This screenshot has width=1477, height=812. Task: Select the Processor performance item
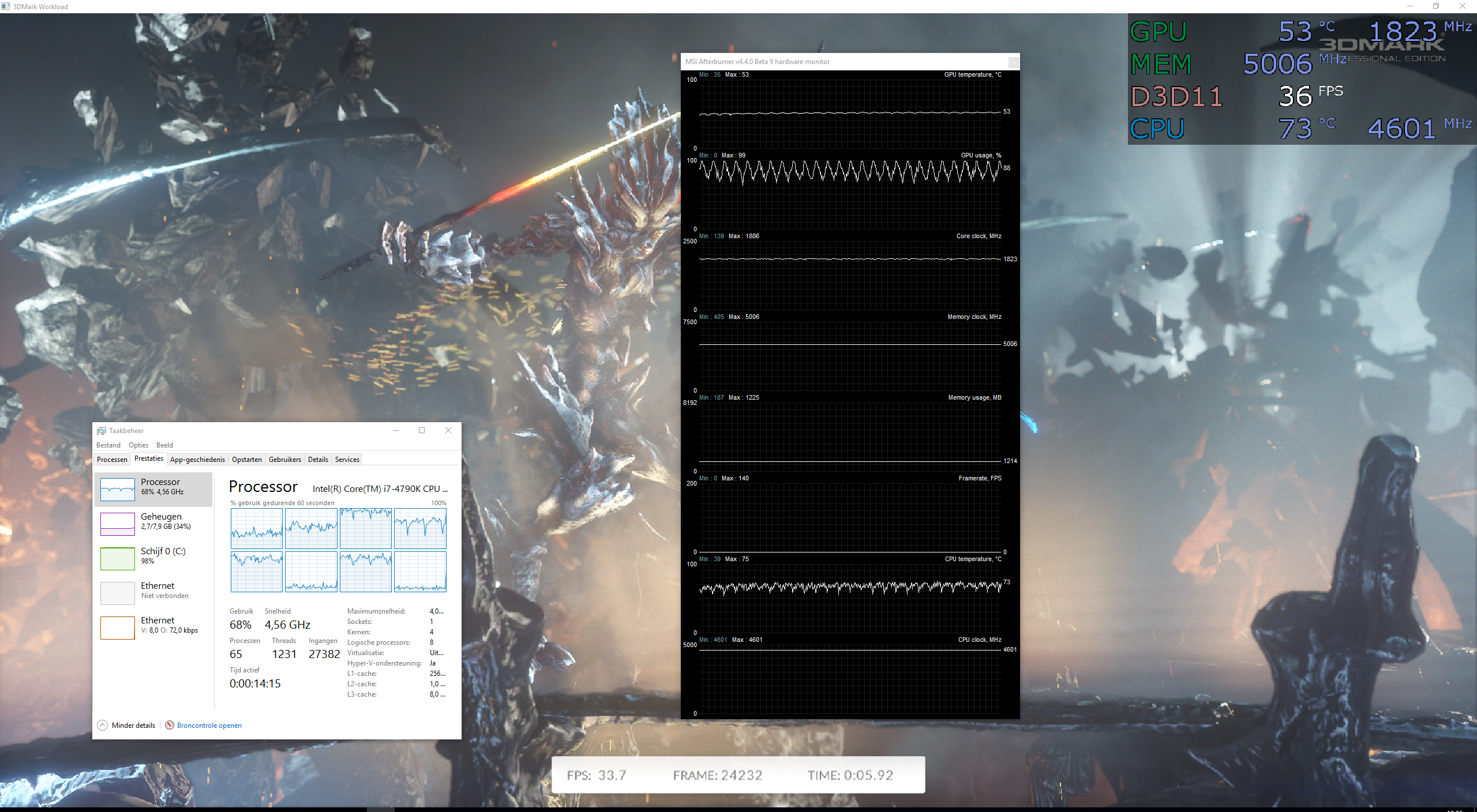(x=153, y=489)
